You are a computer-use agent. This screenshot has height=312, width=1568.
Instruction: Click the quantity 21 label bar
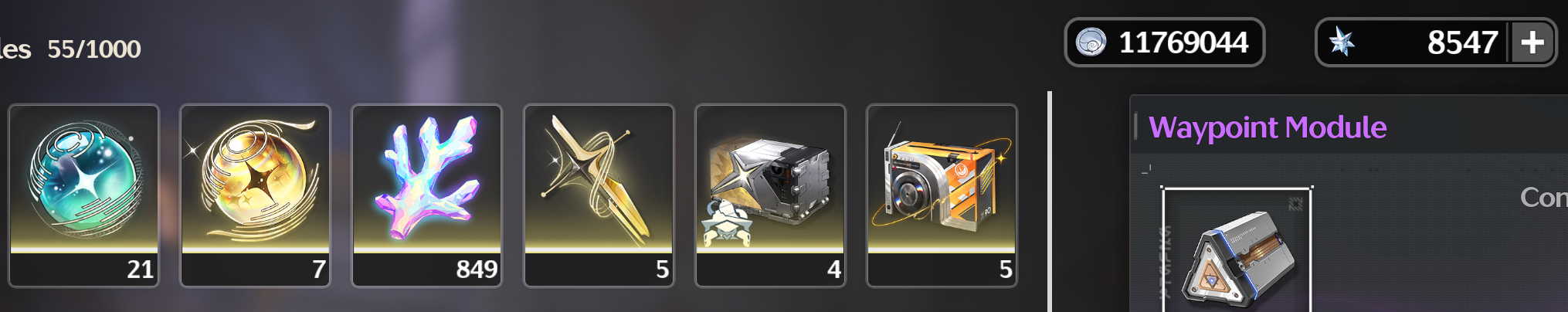[x=83, y=270]
